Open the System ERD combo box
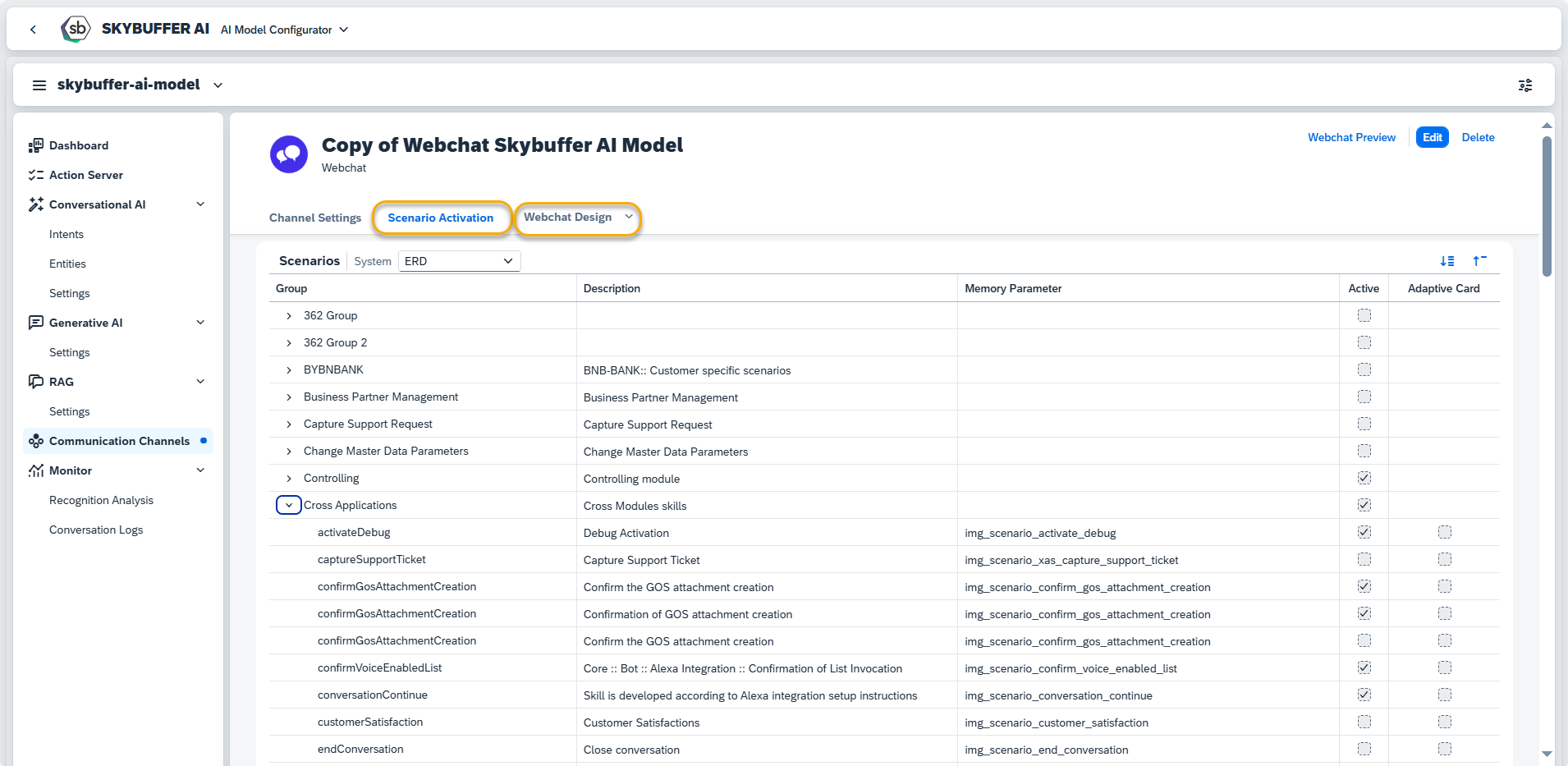1568x766 pixels. click(x=459, y=261)
